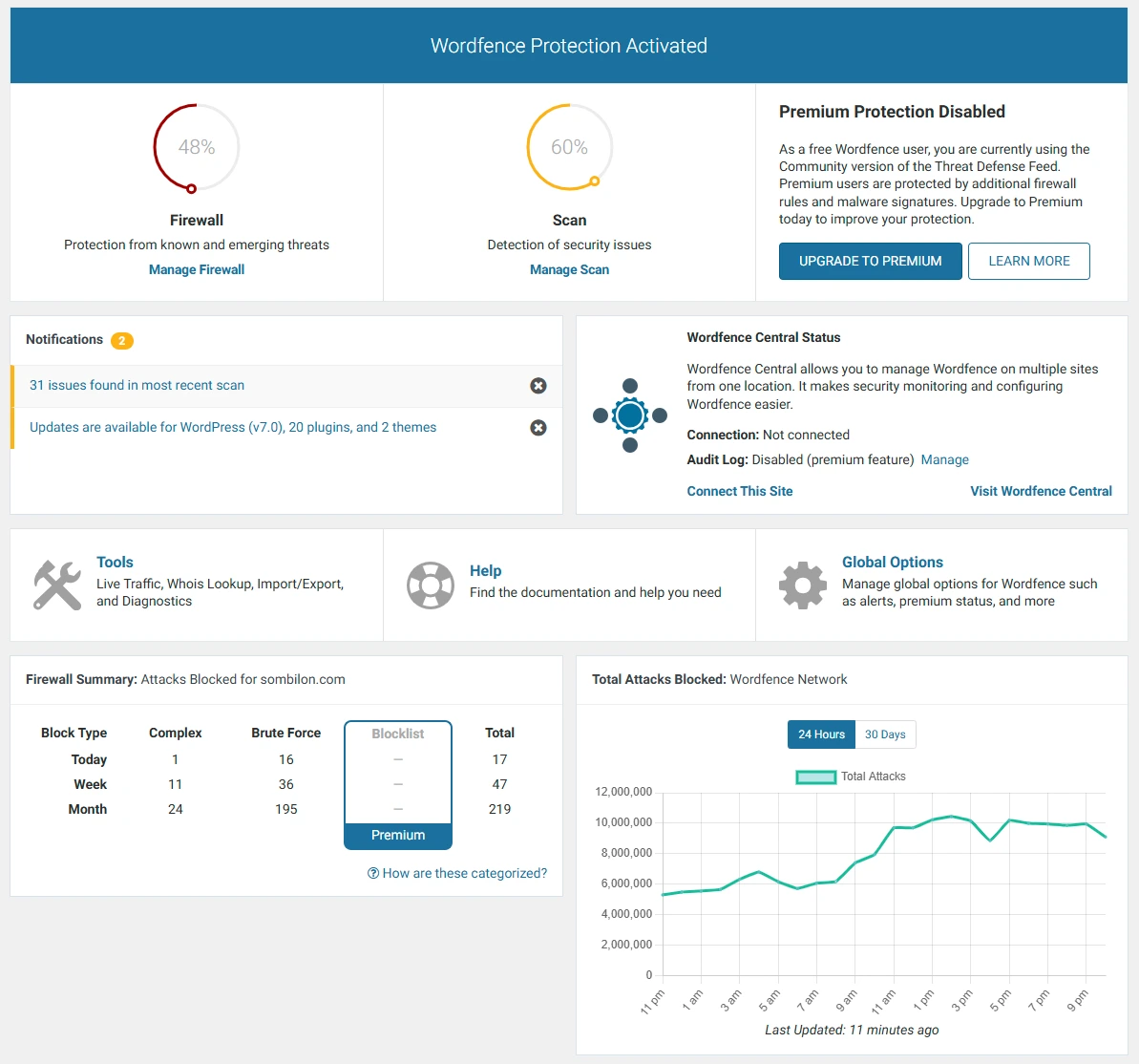
Task: Click Manage next to Audit Log
Action: (944, 460)
